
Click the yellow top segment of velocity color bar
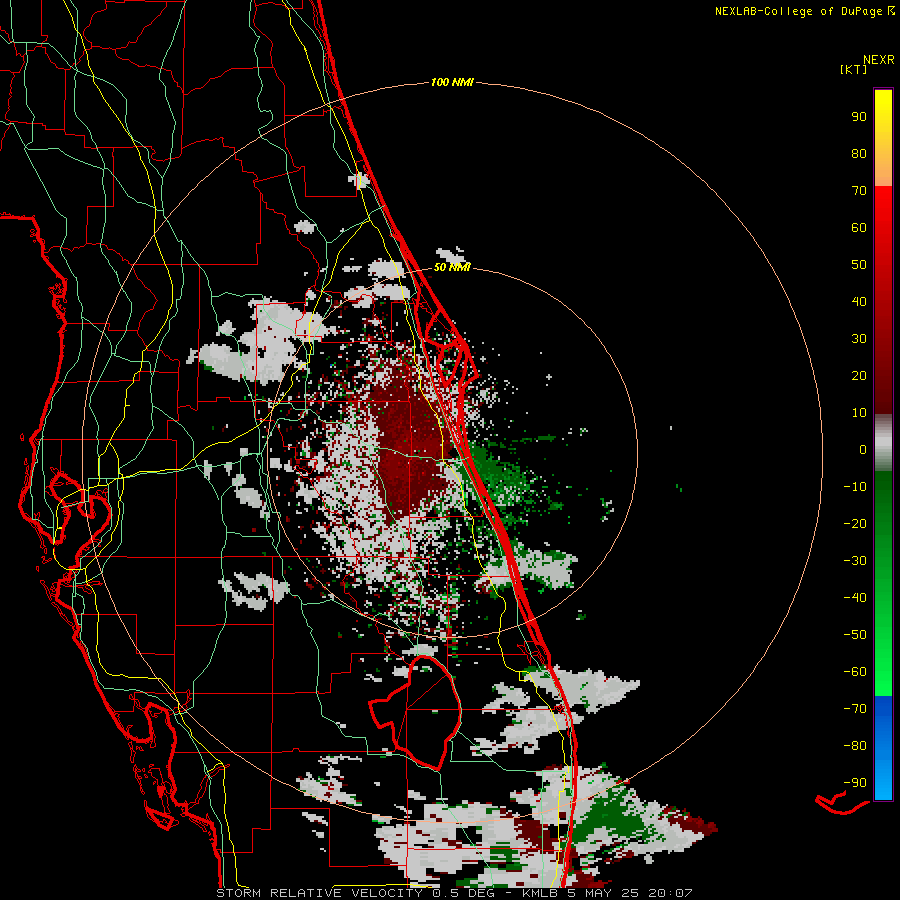coord(883,137)
